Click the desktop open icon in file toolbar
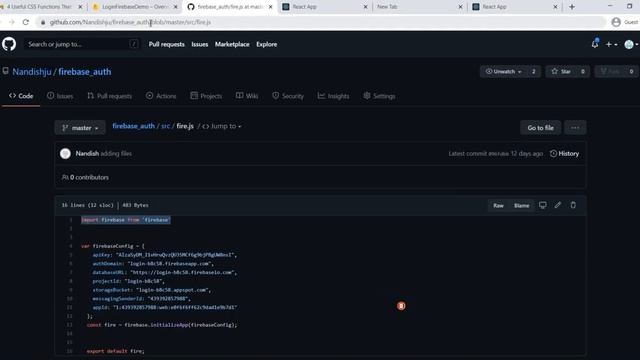Viewport: 640px width, 360px height. 542,205
